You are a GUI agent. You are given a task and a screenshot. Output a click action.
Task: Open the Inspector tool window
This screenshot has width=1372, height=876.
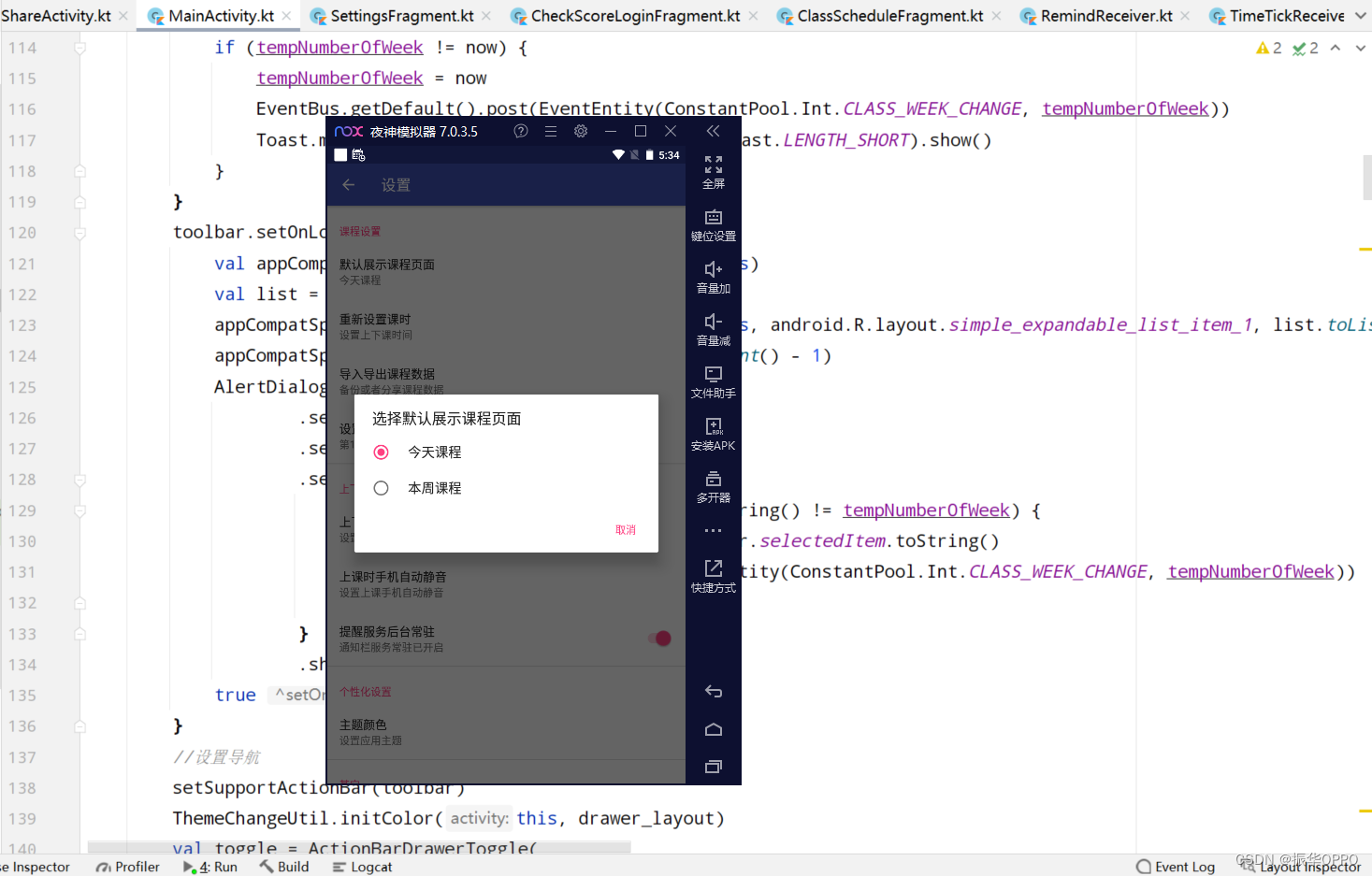(36, 867)
